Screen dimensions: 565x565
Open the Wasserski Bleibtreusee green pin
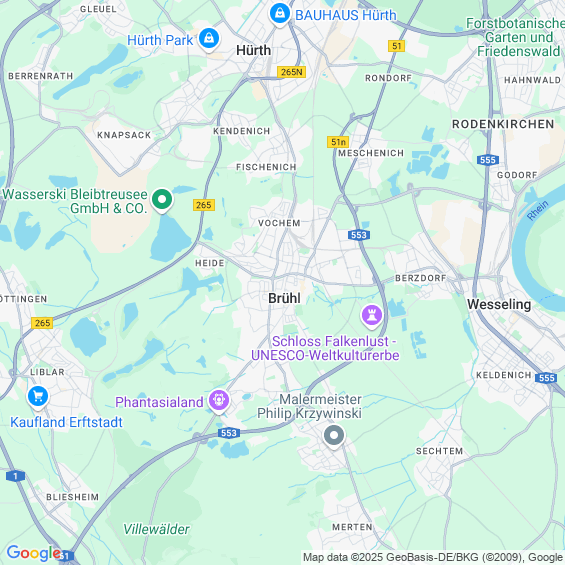(x=162, y=200)
